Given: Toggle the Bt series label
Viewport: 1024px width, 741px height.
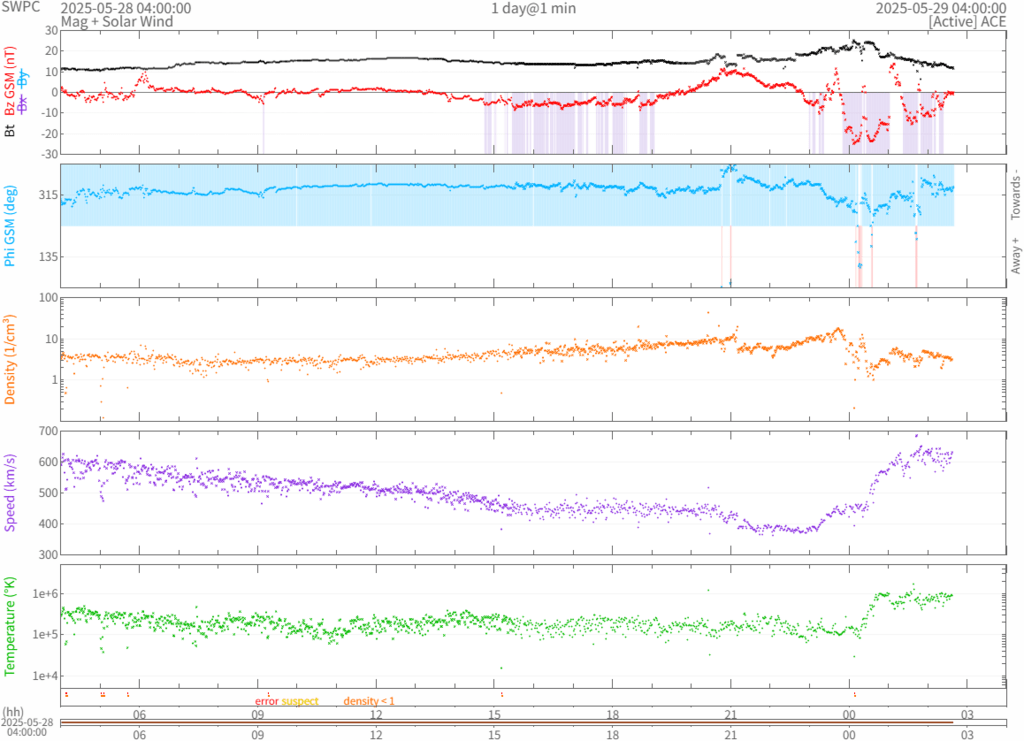Looking at the screenshot, I should click(10, 130).
